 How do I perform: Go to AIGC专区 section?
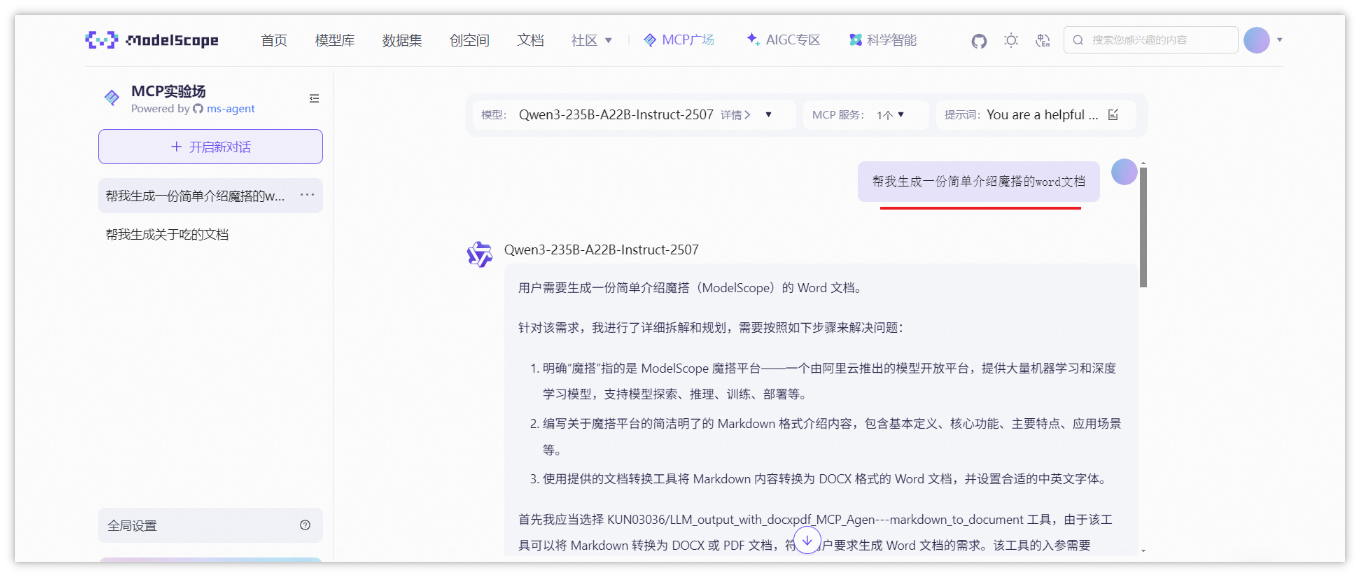tap(783, 41)
